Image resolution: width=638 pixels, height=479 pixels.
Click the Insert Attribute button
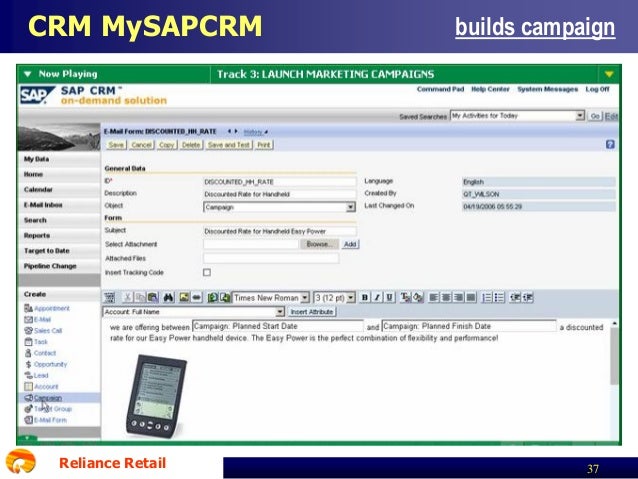pyautogui.click(x=312, y=312)
